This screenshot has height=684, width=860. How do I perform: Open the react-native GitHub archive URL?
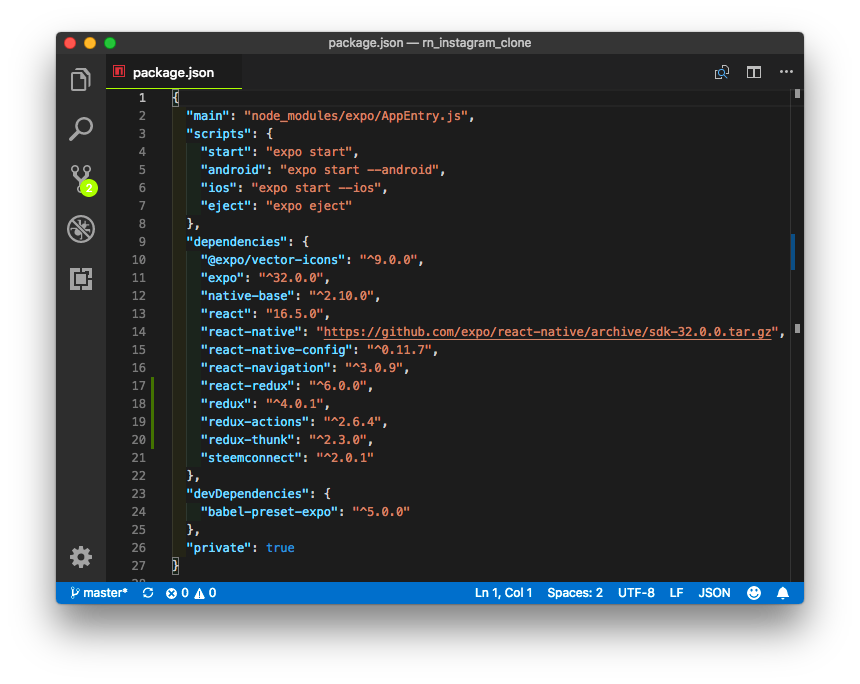click(547, 332)
